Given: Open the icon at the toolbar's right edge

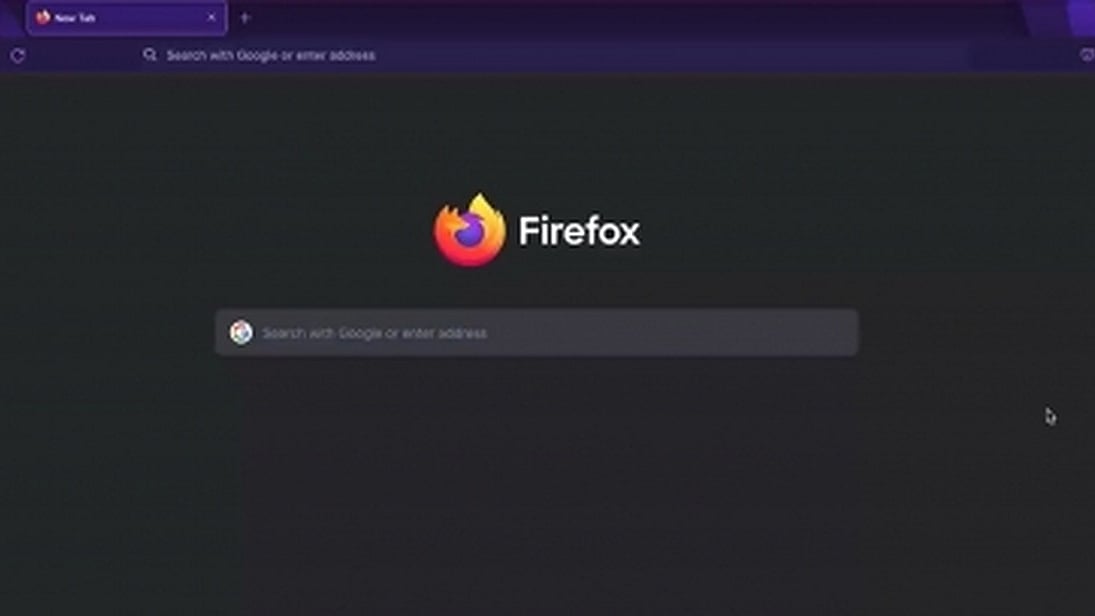Looking at the screenshot, I should (x=1087, y=55).
